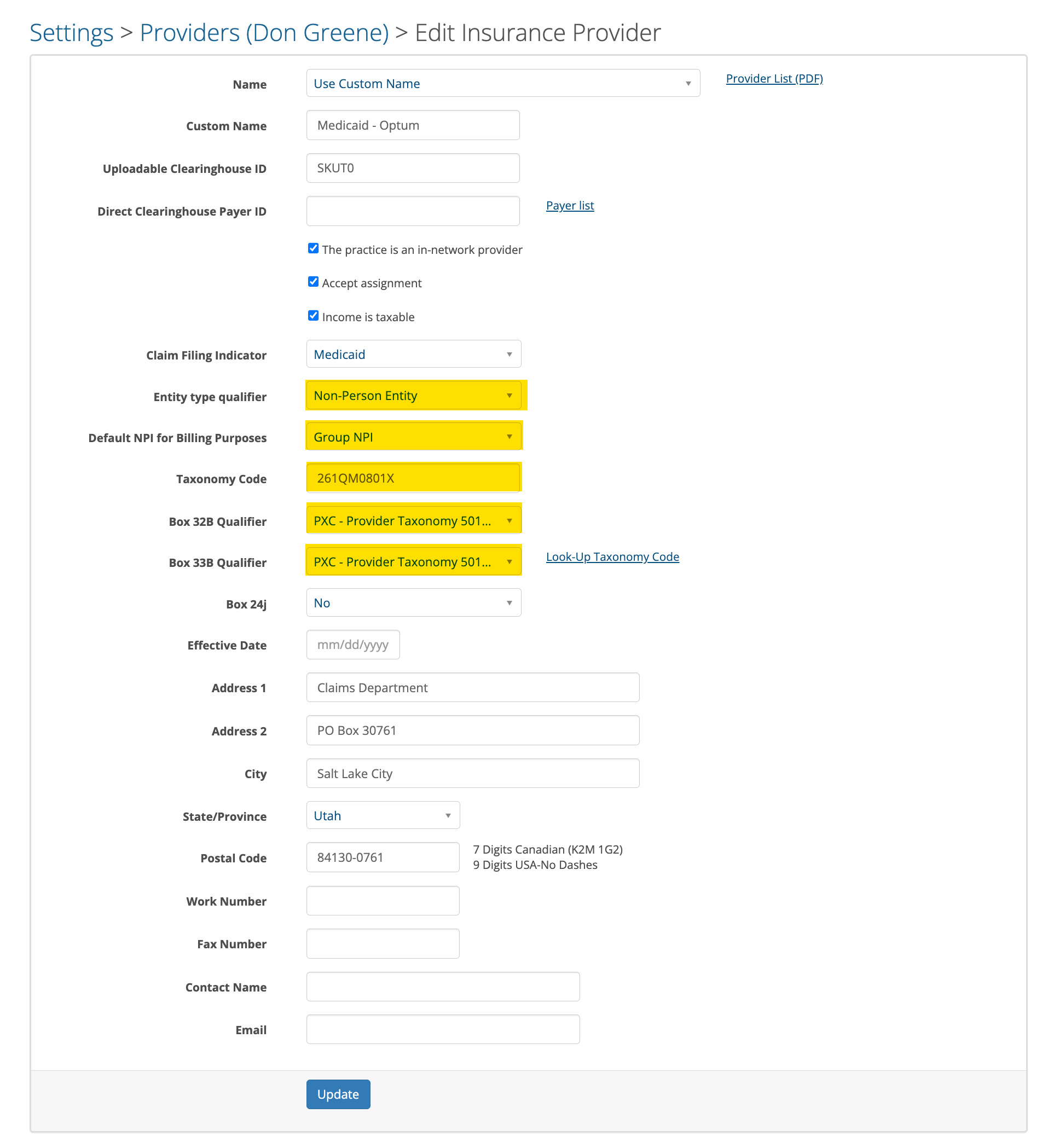Open Providers (Don Greene) breadcrumb link
Screen dimensions: 1042x1148
pyautogui.click(x=265, y=32)
